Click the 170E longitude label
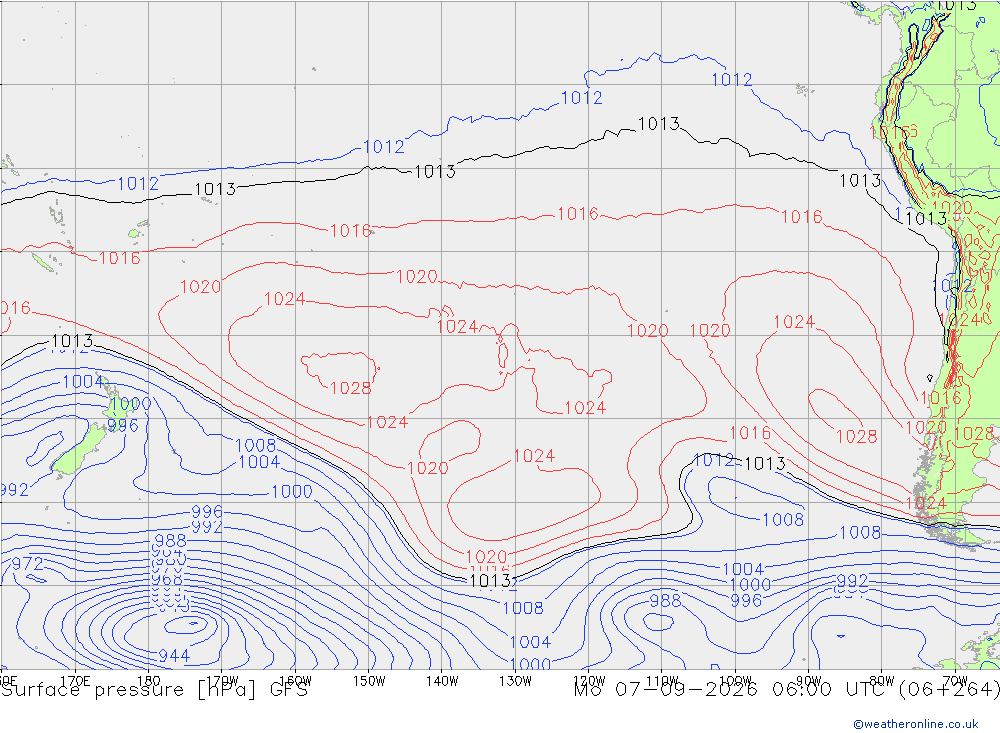Viewport: 1000px width, 733px height. (75, 681)
